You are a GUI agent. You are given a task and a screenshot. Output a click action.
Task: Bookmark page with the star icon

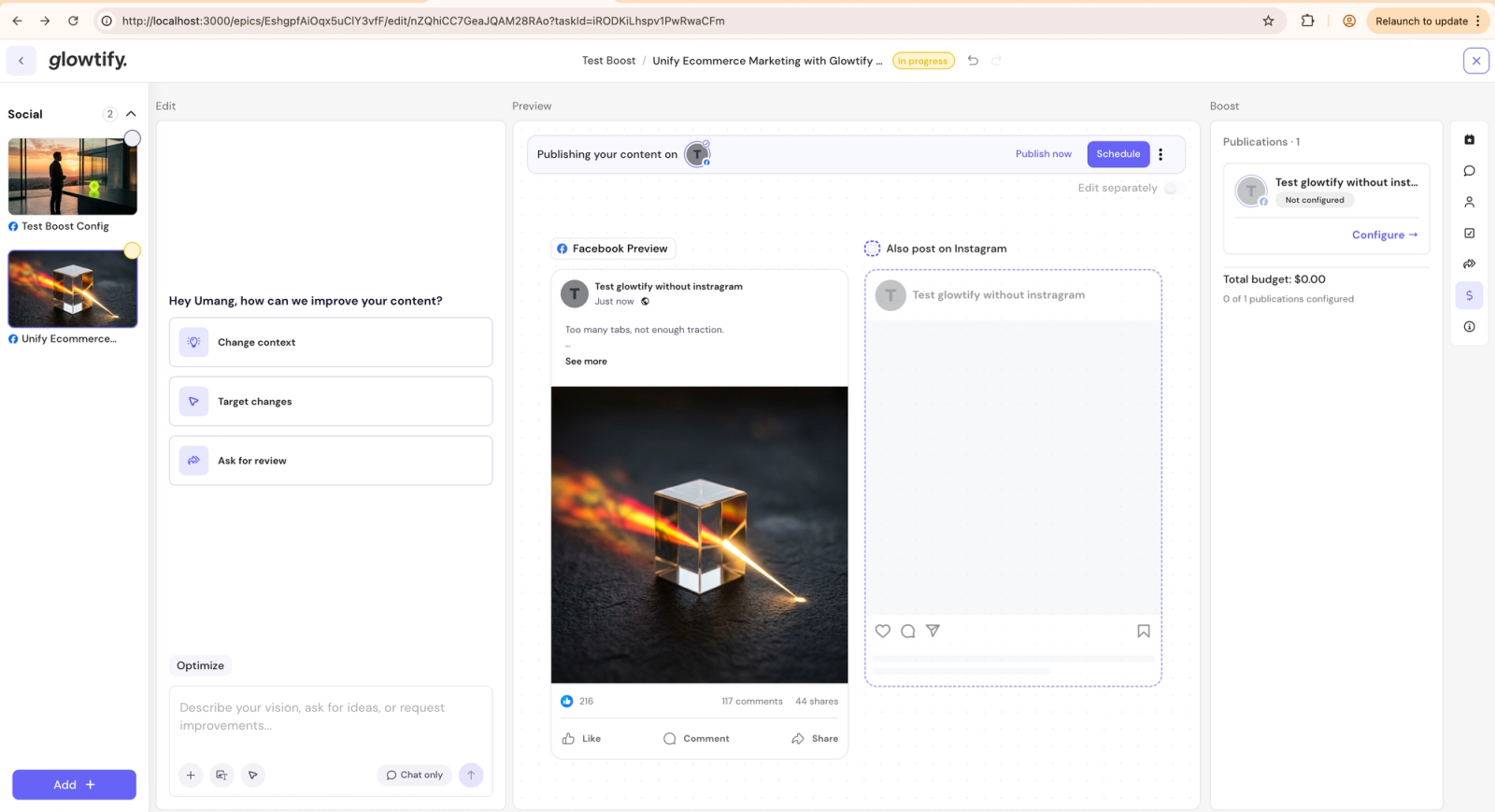point(1268,21)
